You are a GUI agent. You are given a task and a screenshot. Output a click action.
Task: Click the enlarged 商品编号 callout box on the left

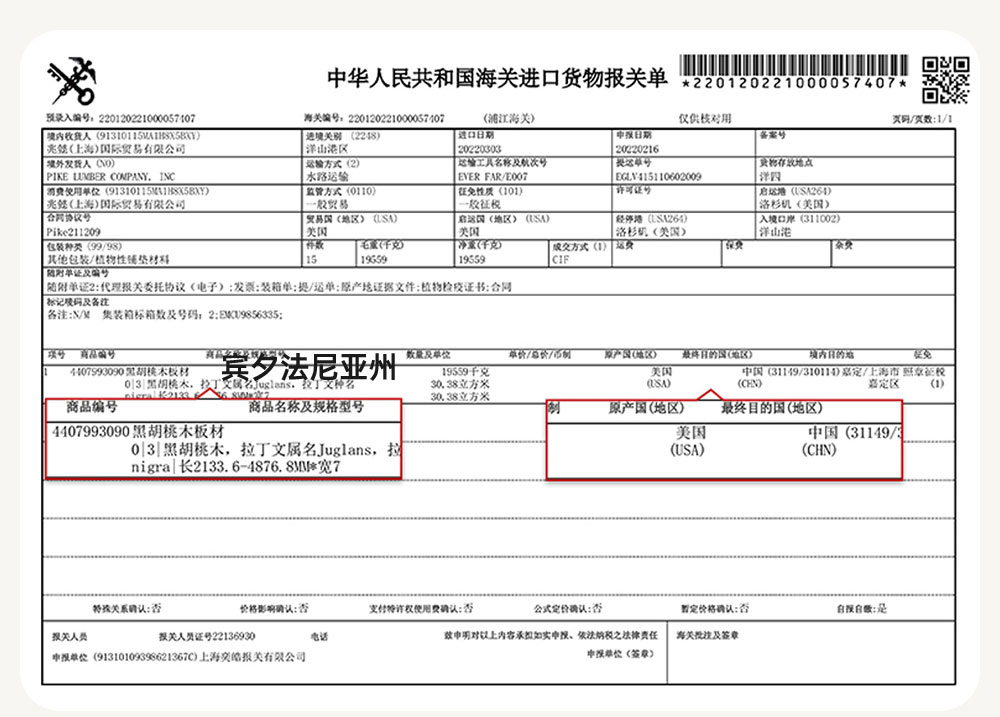tap(223, 439)
